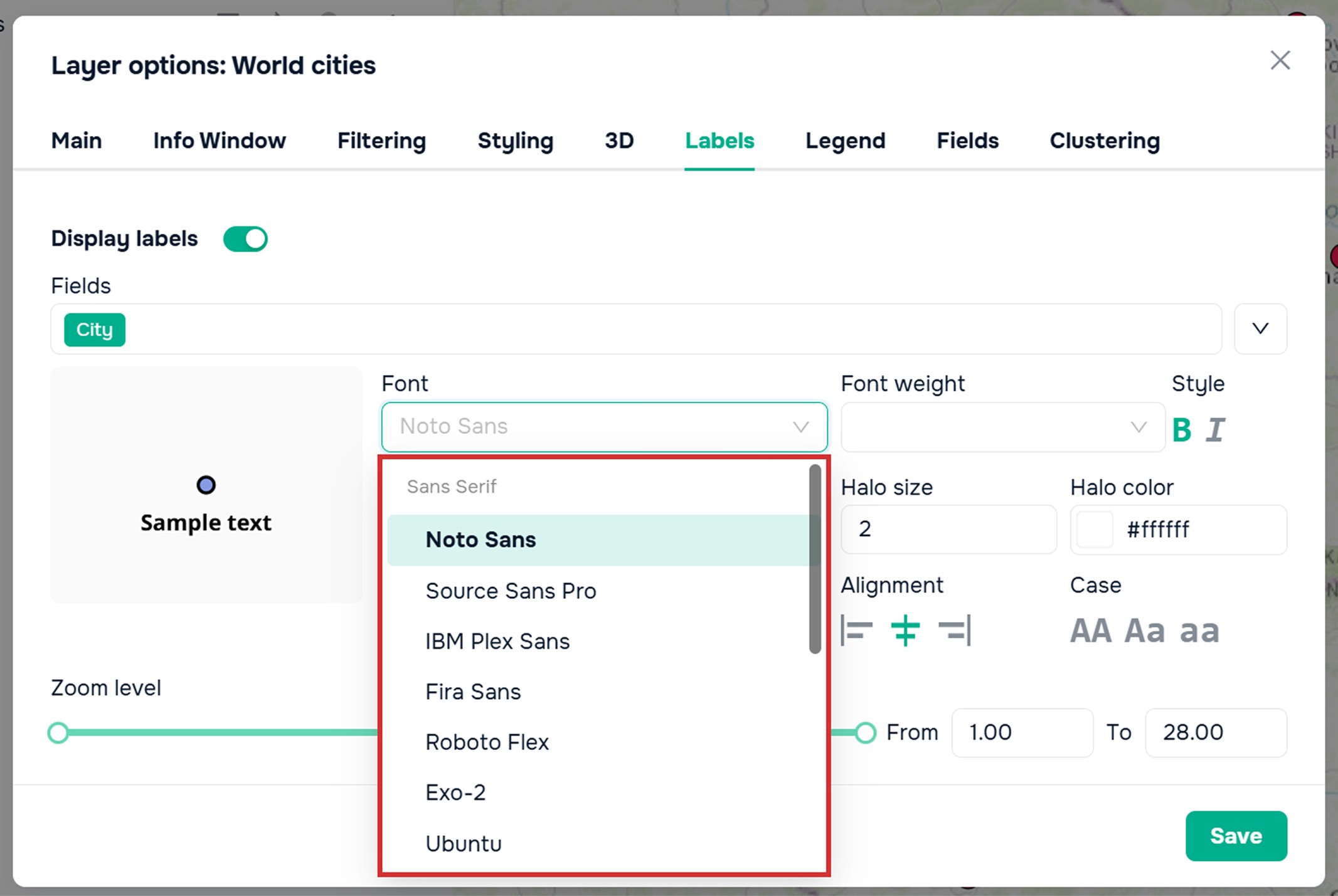Set left alignment for labels

coord(857,630)
